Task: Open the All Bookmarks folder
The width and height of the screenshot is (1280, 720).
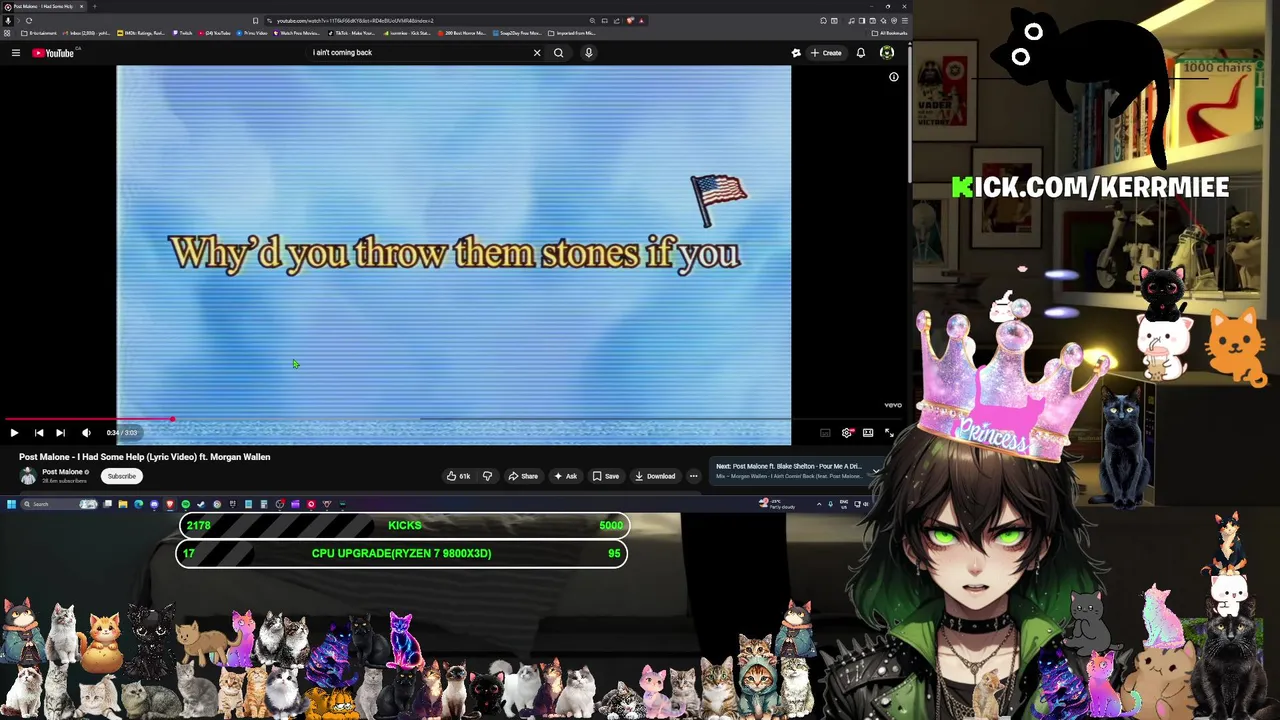Action: coord(889,33)
